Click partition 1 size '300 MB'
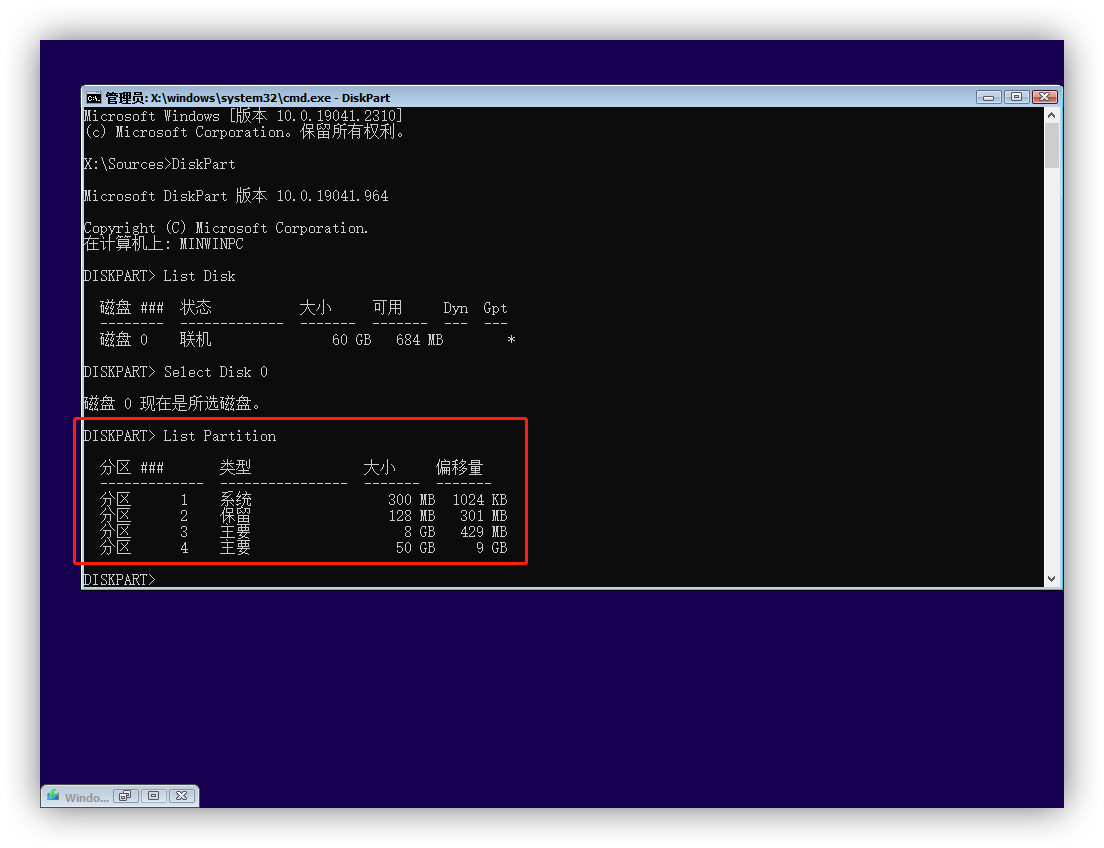The width and height of the screenshot is (1104, 848). pos(412,499)
